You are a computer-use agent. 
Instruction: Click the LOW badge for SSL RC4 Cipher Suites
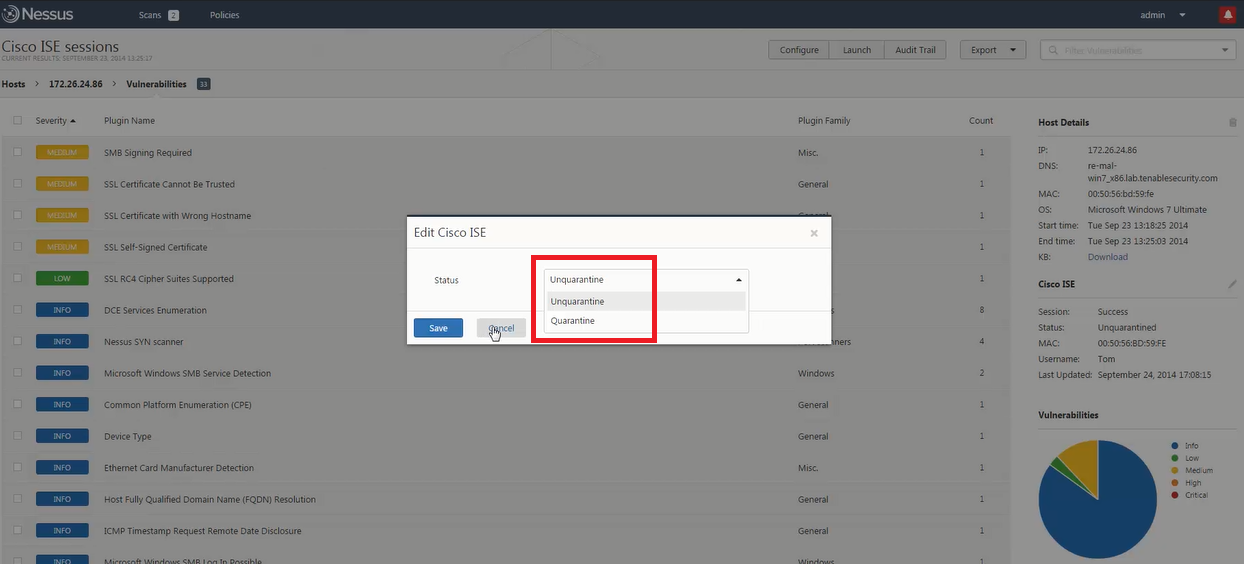pyautogui.click(x=62, y=279)
